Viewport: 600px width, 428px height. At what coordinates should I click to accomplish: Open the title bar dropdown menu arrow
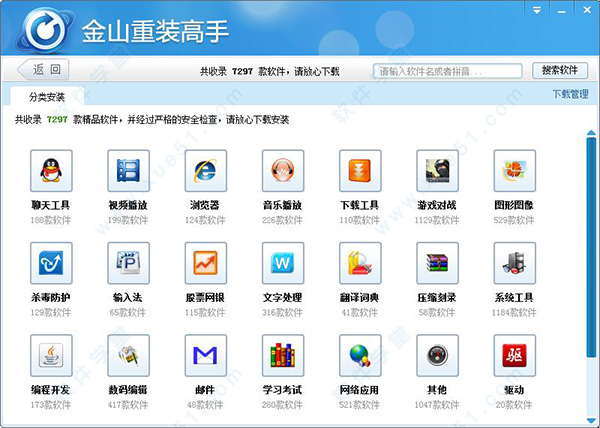537,10
